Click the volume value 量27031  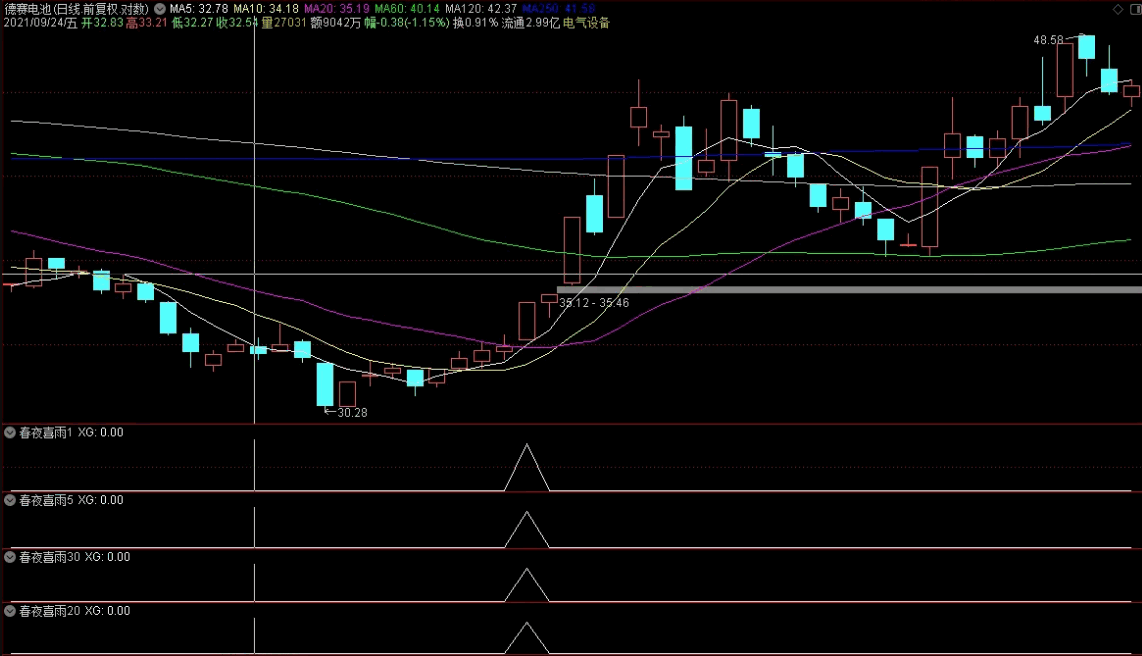click(284, 23)
